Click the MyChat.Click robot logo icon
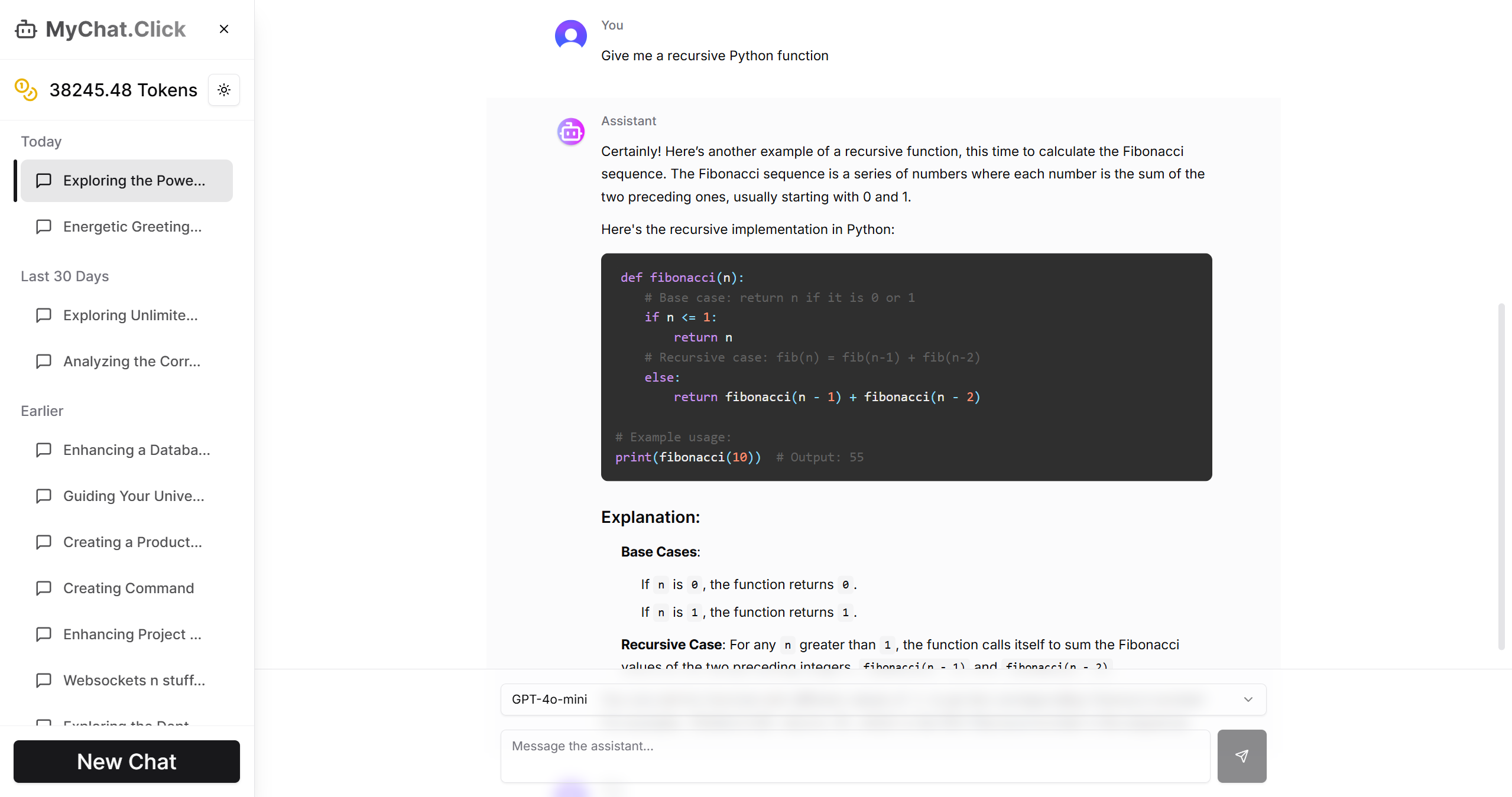1512x797 pixels. [26, 29]
